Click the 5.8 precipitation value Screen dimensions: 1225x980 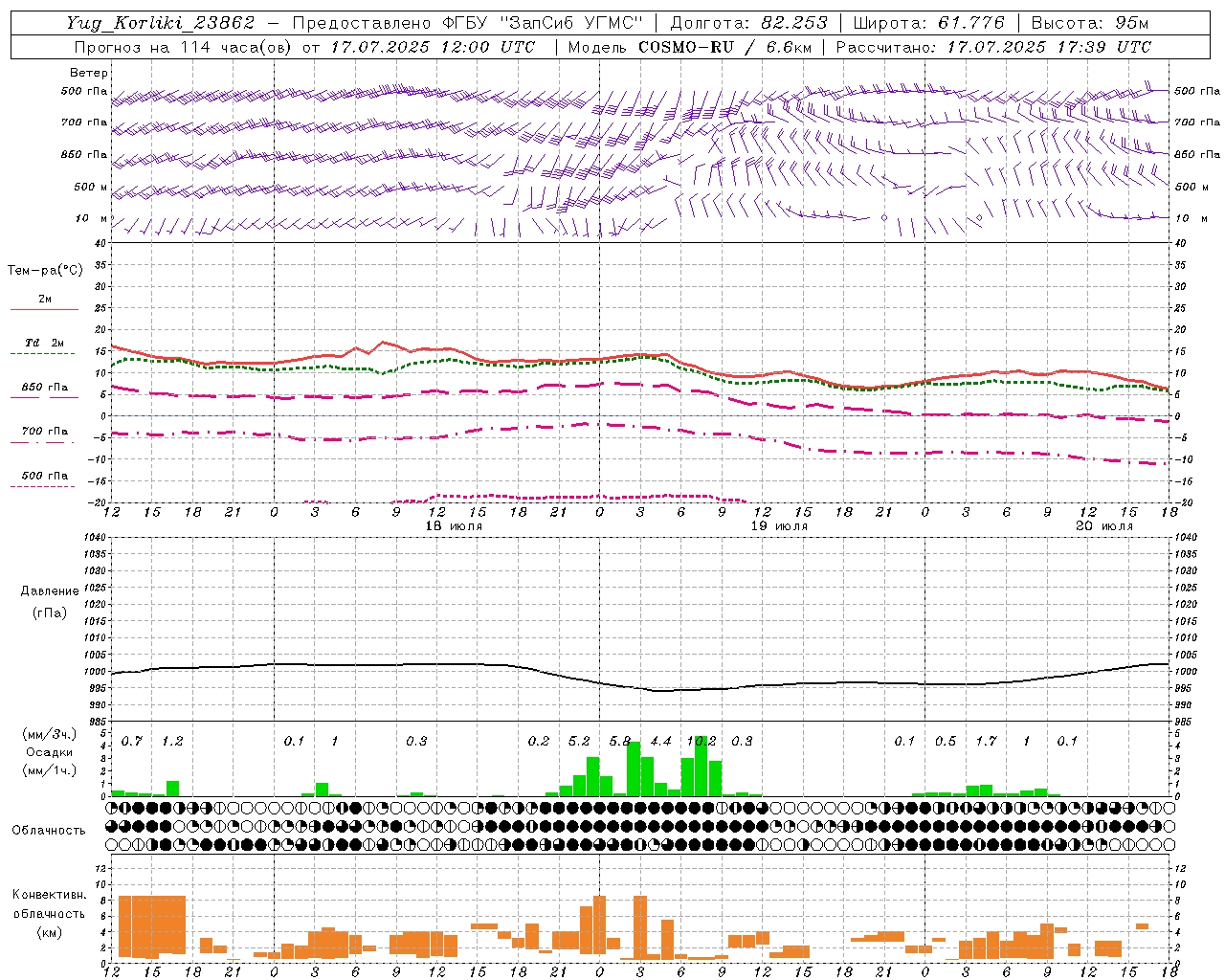click(620, 742)
